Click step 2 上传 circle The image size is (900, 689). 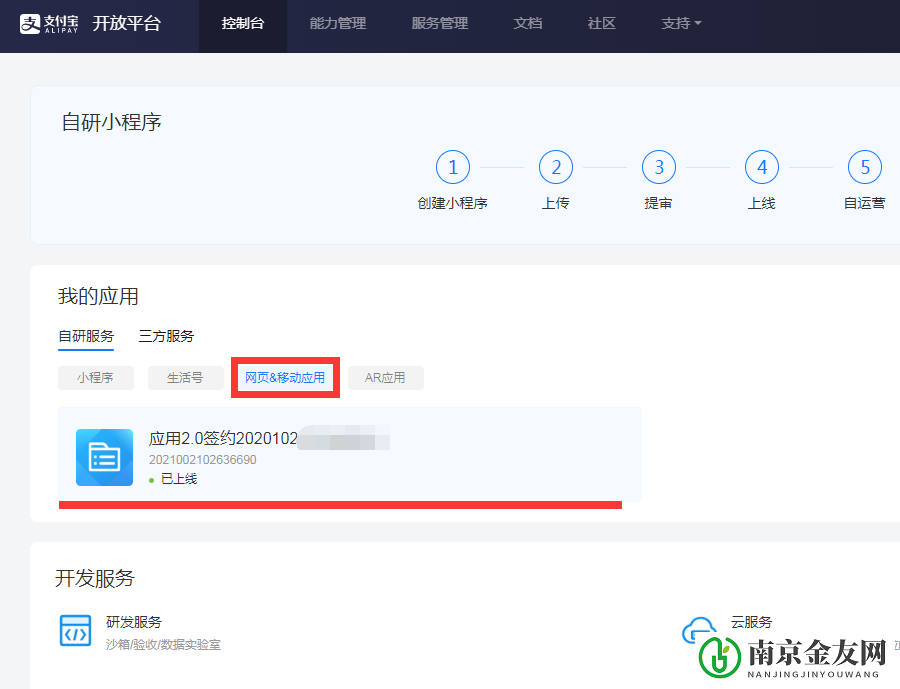(x=556, y=167)
